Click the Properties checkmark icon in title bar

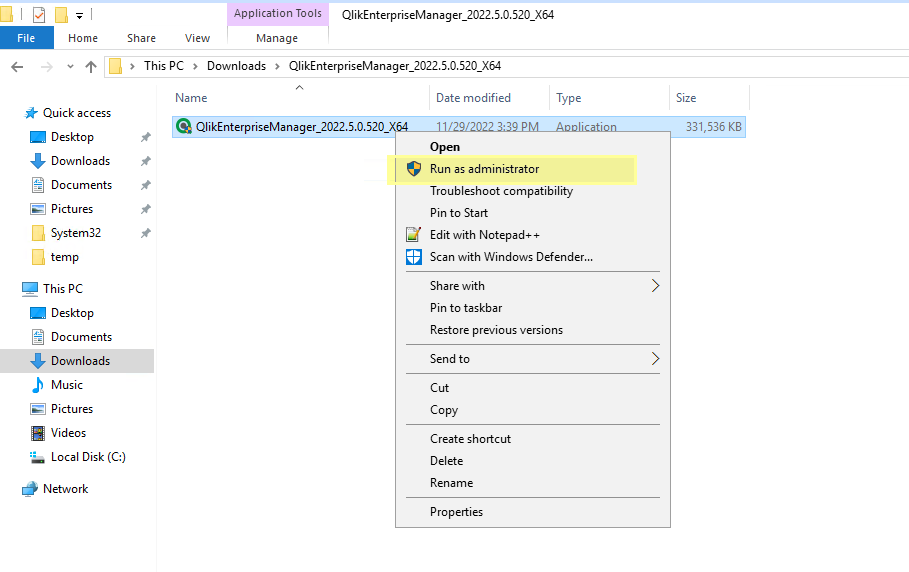[x=39, y=14]
